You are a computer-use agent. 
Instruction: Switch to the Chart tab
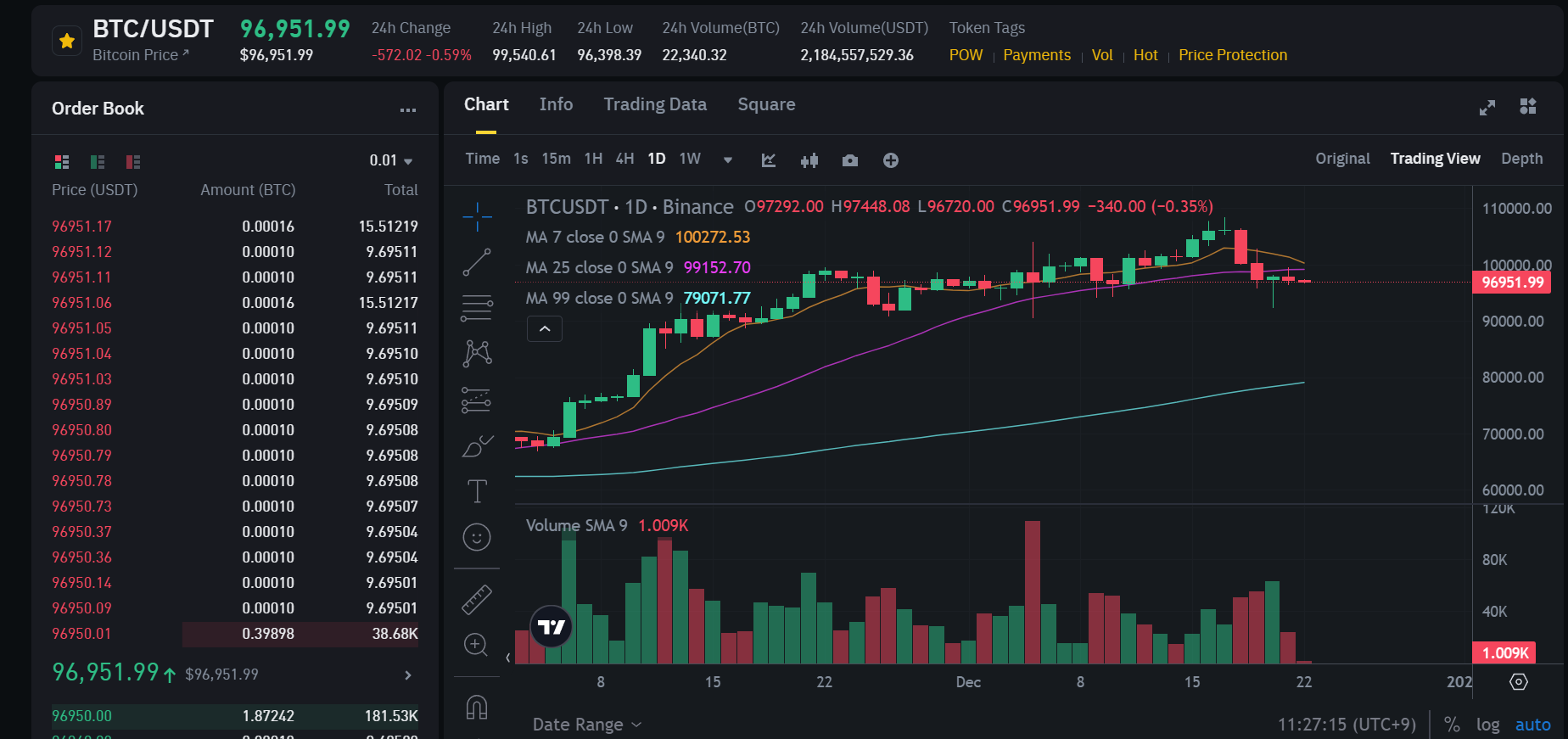pos(486,104)
